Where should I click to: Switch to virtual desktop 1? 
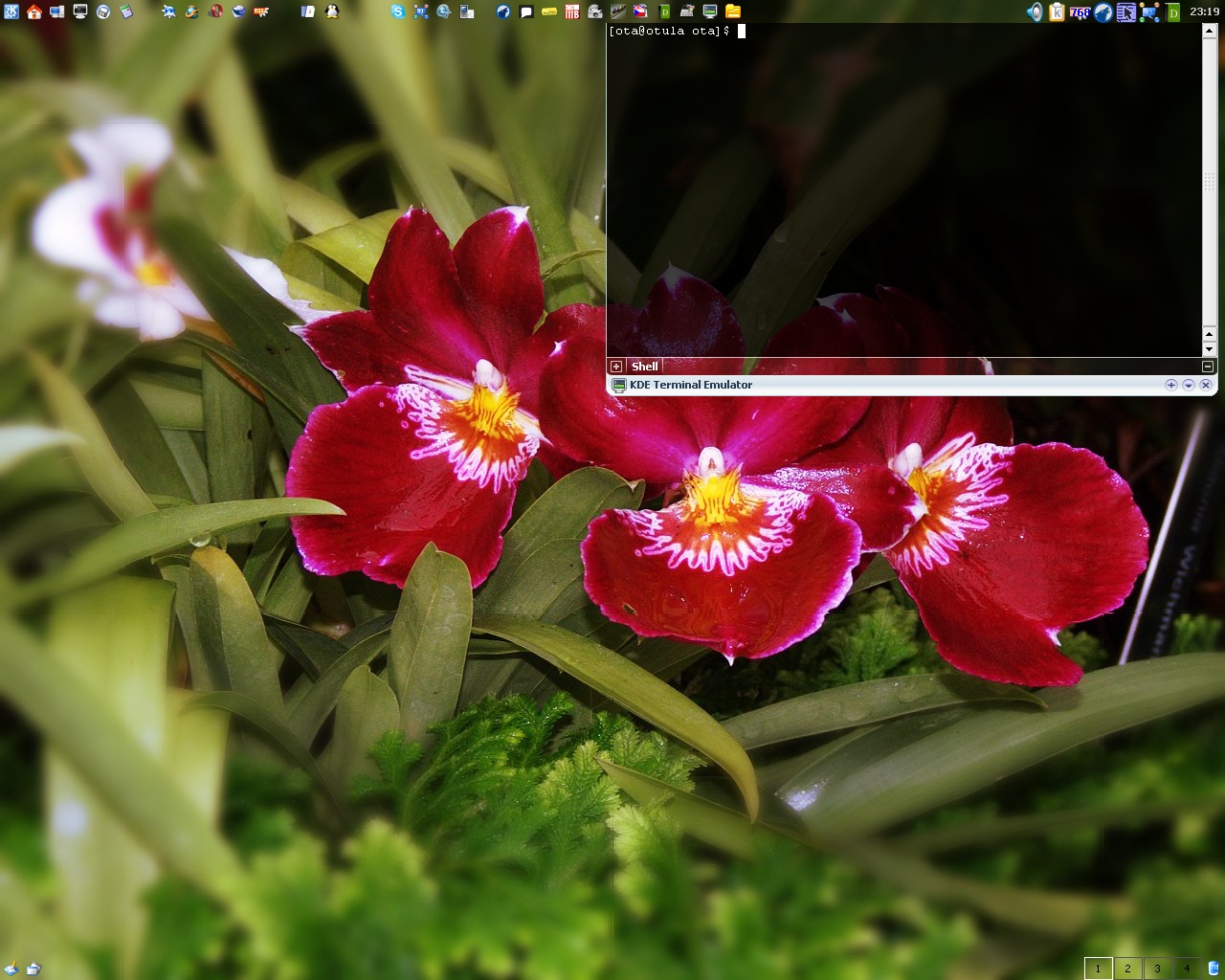click(x=1098, y=969)
